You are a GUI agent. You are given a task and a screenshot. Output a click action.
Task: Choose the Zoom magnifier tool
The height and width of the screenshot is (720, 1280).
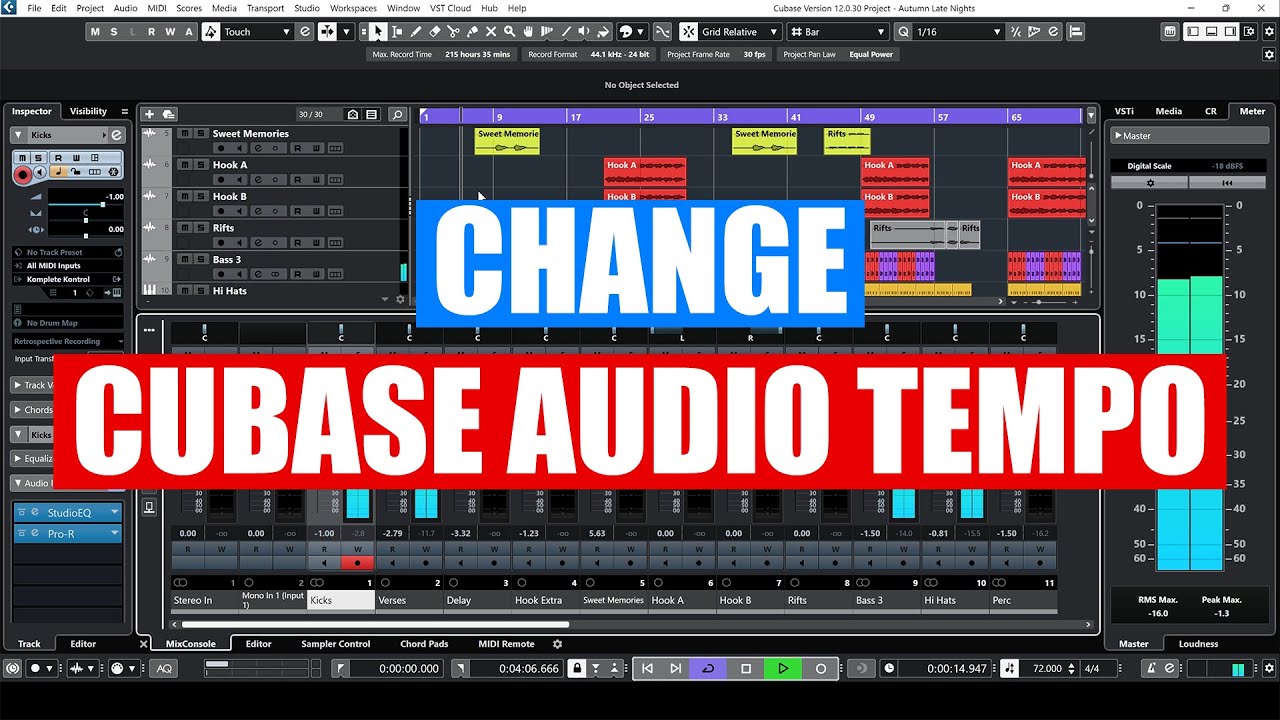(510, 32)
